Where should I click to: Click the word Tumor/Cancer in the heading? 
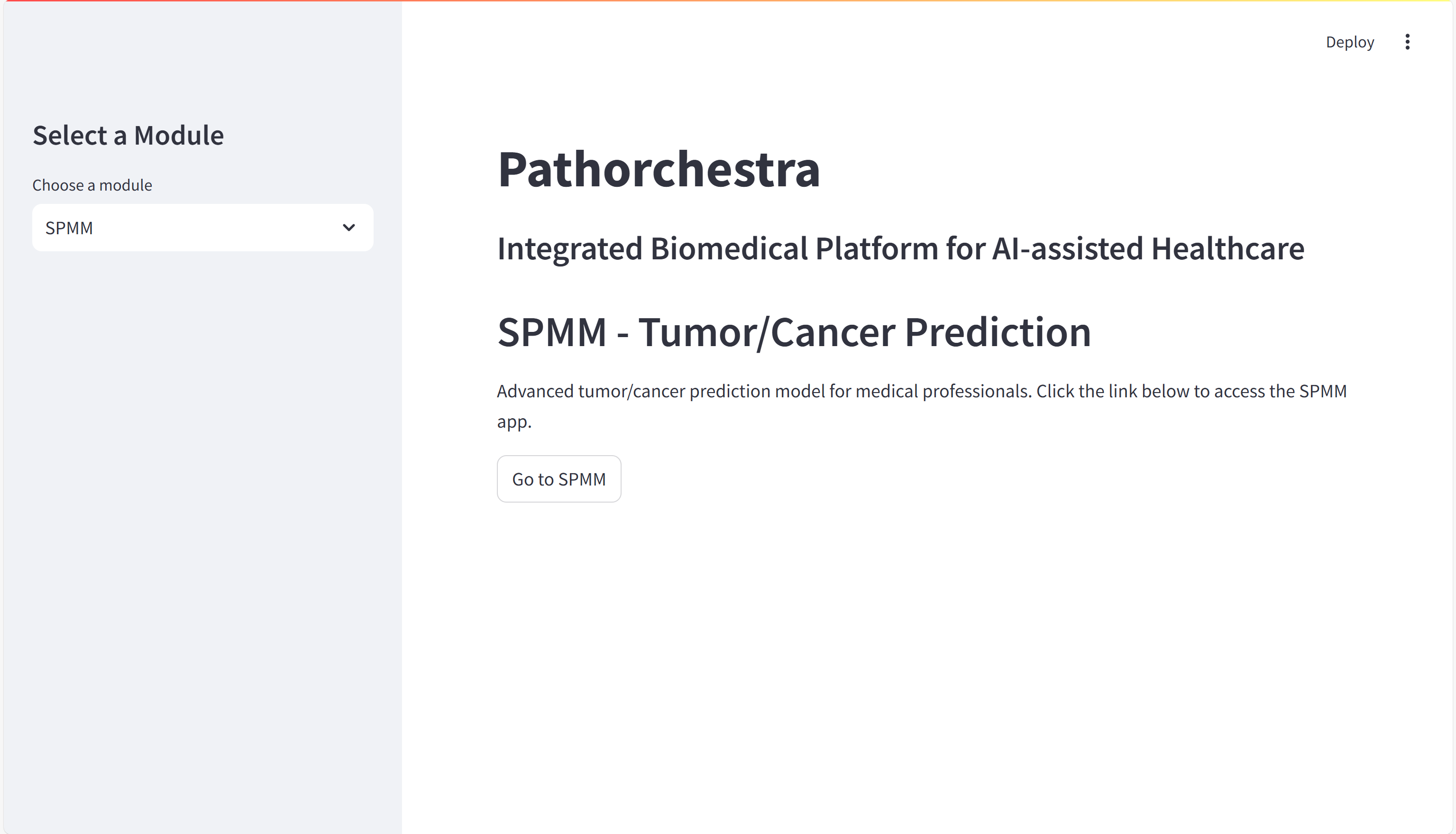click(x=766, y=332)
